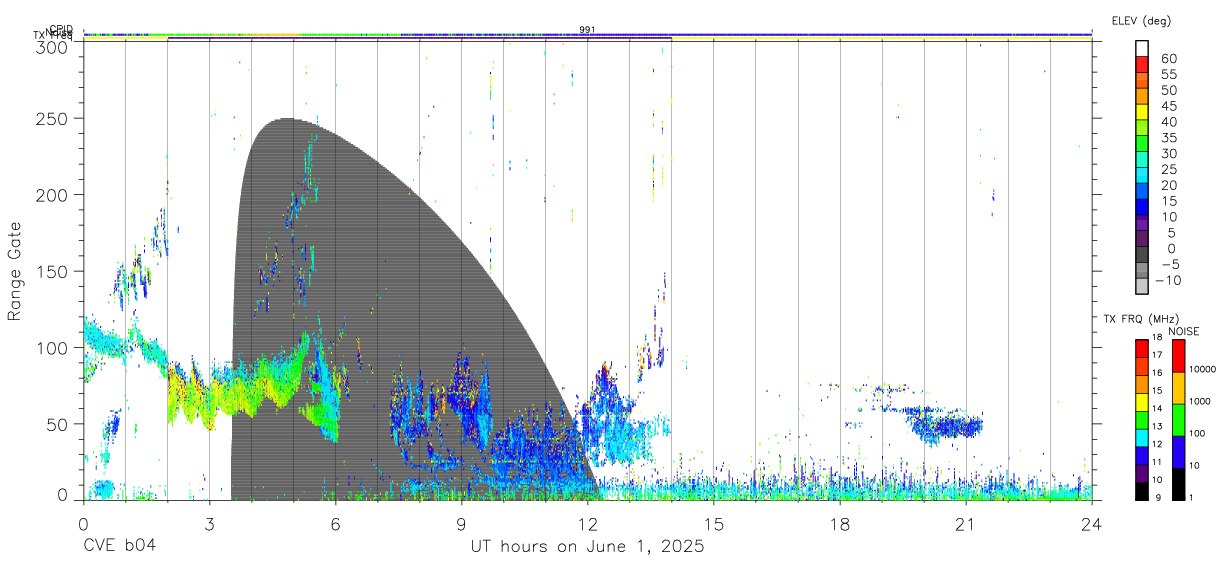Click the '-5' label on the ELEV scale
The image size is (1228, 567).
[x=1169, y=265]
